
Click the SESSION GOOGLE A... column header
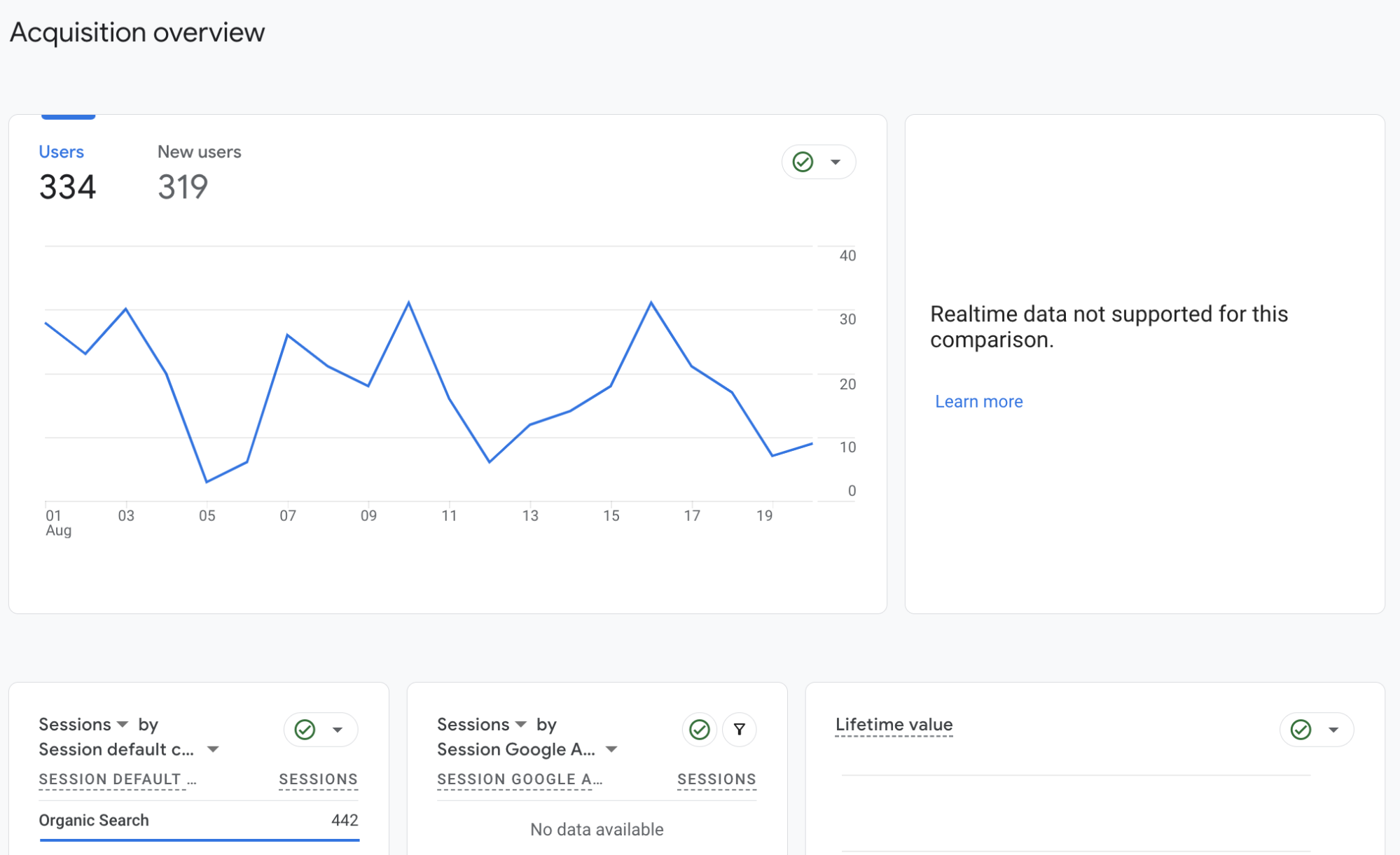[x=520, y=779]
